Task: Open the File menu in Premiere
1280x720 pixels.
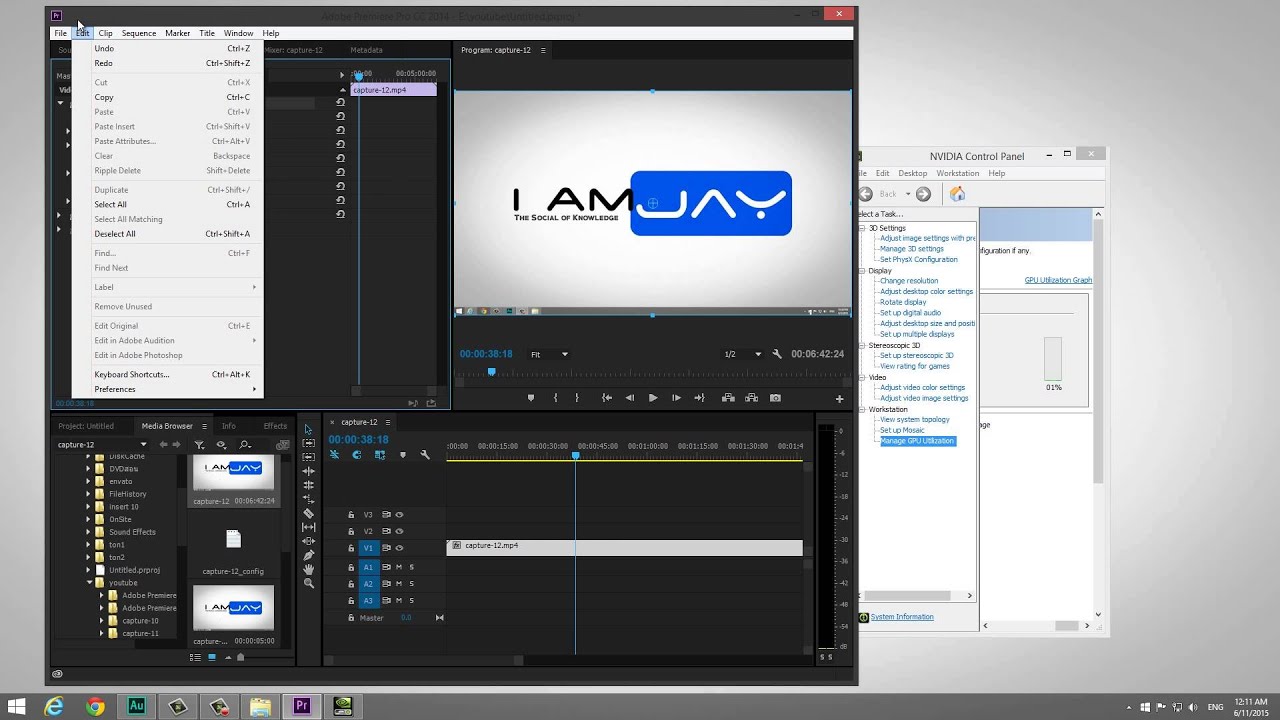Action: click(x=60, y=33)
